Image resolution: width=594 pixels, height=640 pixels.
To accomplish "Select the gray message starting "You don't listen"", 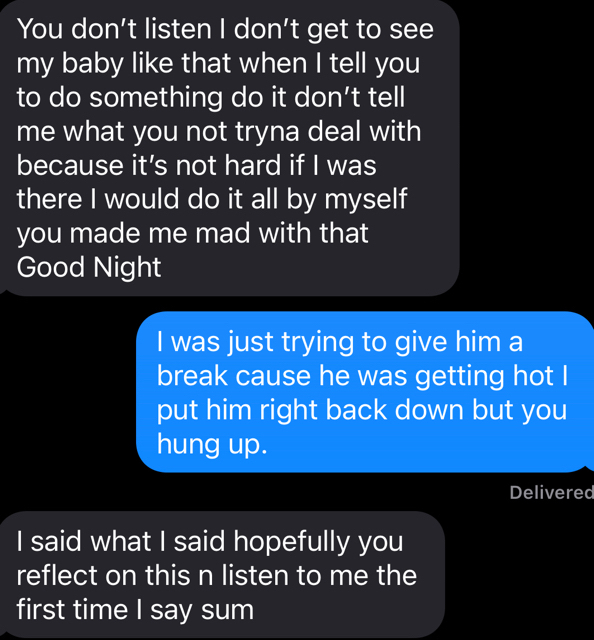I will (230, 148).
